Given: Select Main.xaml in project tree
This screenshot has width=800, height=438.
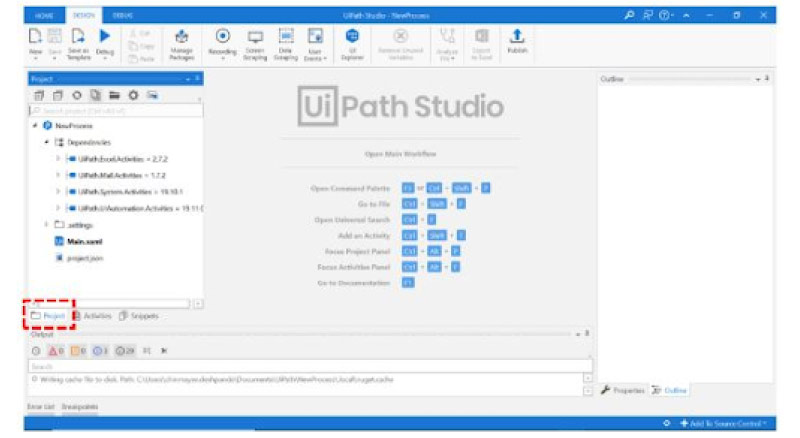Looking at the screenshot, I should coord(79,241).
